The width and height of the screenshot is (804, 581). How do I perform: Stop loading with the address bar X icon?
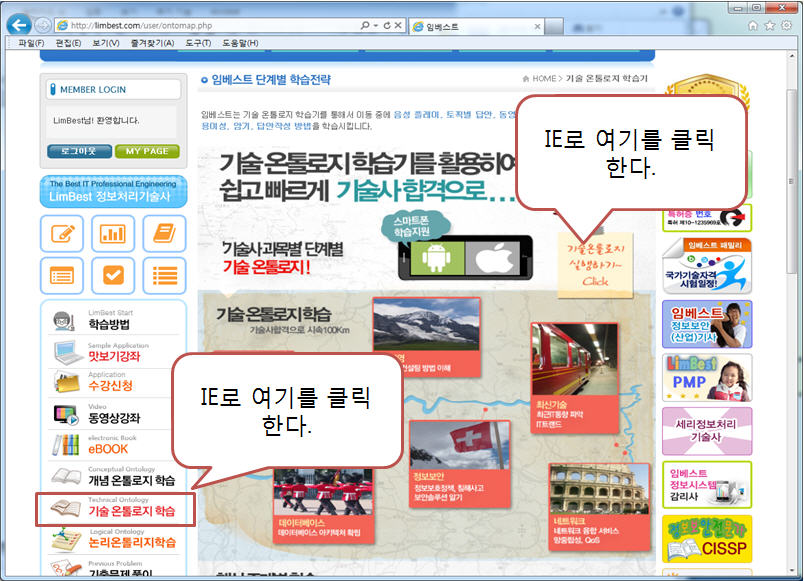coord(398,25)
